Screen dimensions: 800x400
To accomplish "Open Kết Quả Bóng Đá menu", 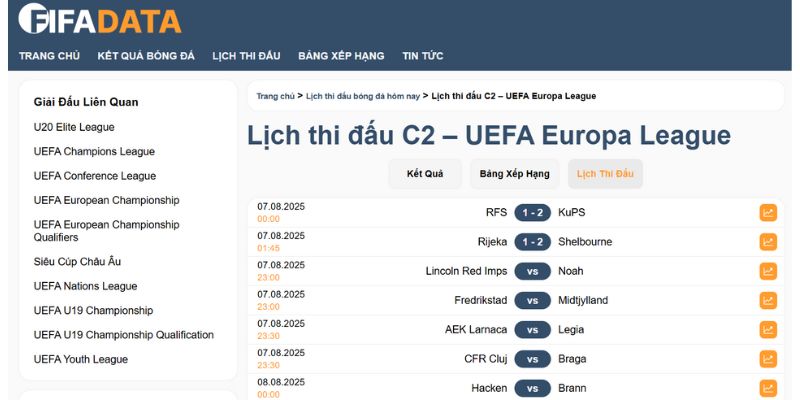I will tap(146, 56).
